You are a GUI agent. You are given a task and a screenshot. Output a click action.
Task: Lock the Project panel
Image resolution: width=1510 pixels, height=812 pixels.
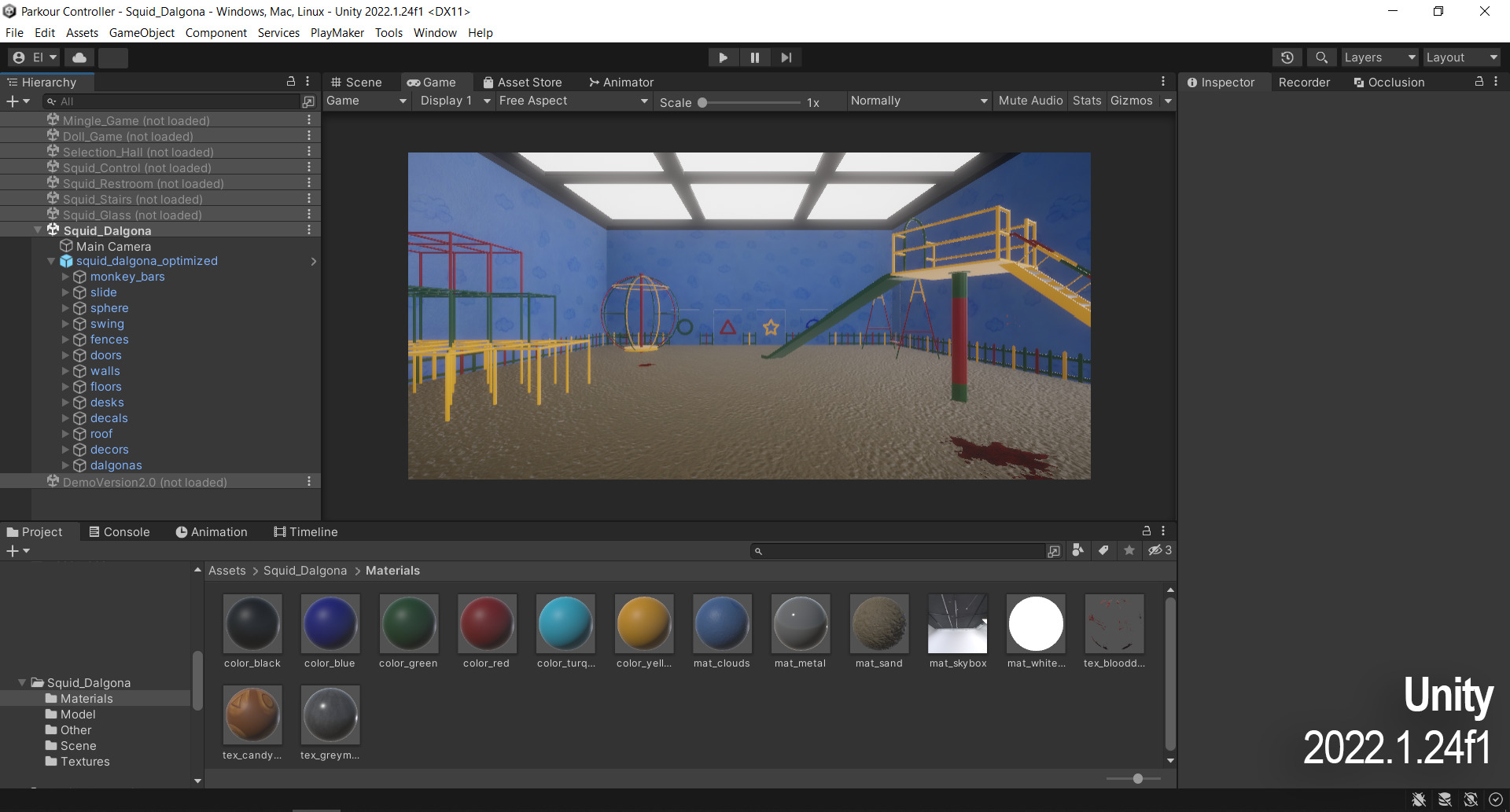1147,531
